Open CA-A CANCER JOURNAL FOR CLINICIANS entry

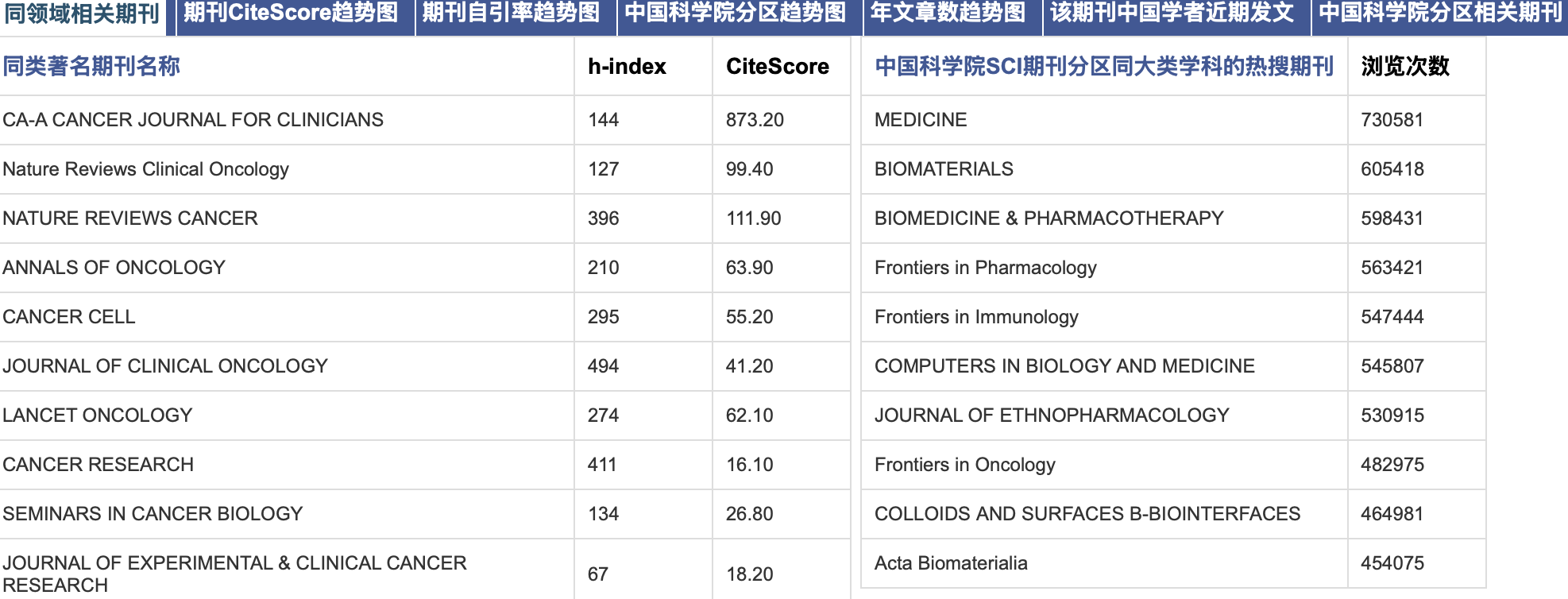(193, 120)
